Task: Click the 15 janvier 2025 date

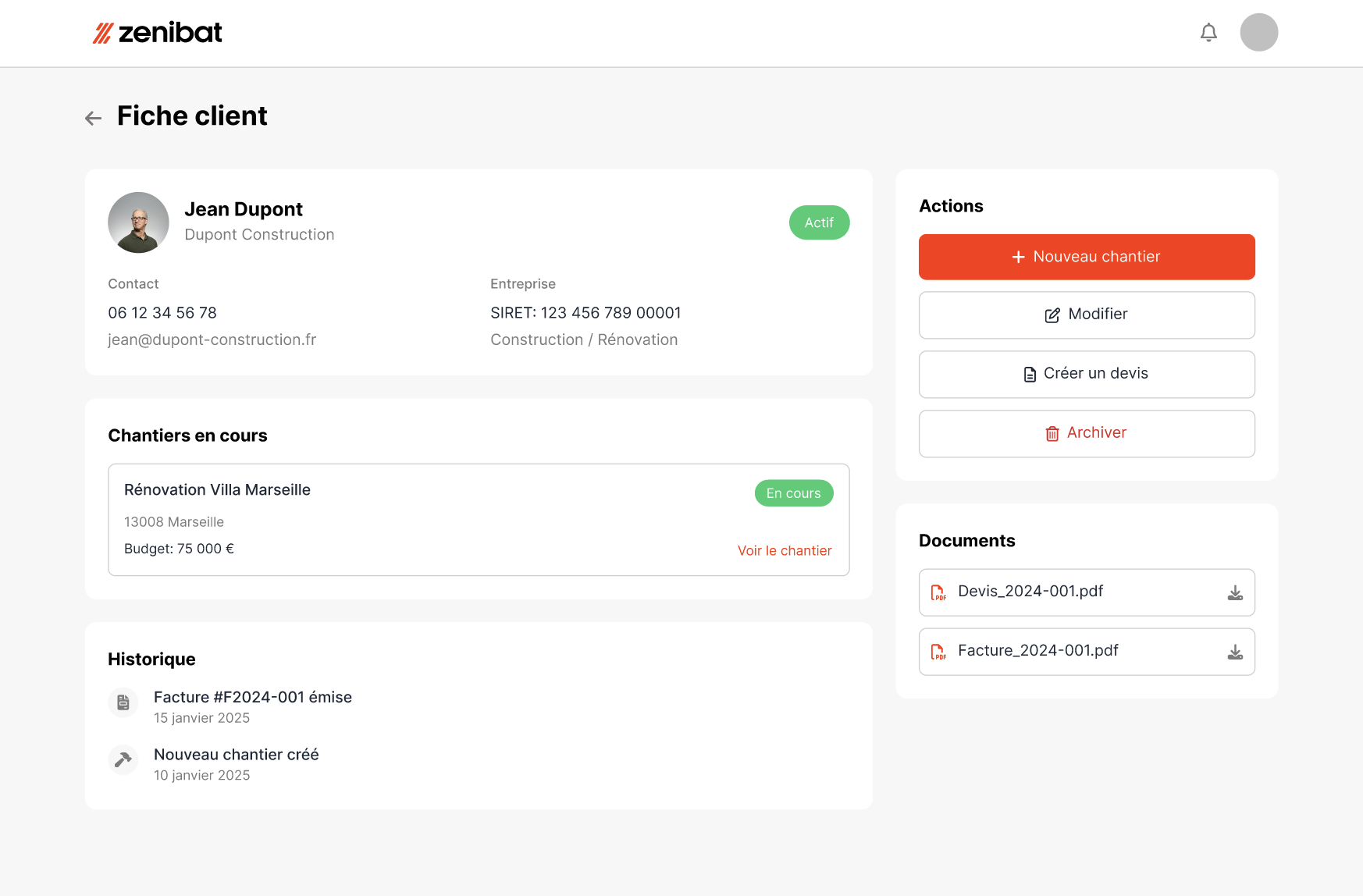Action: (x=202, y=718)
